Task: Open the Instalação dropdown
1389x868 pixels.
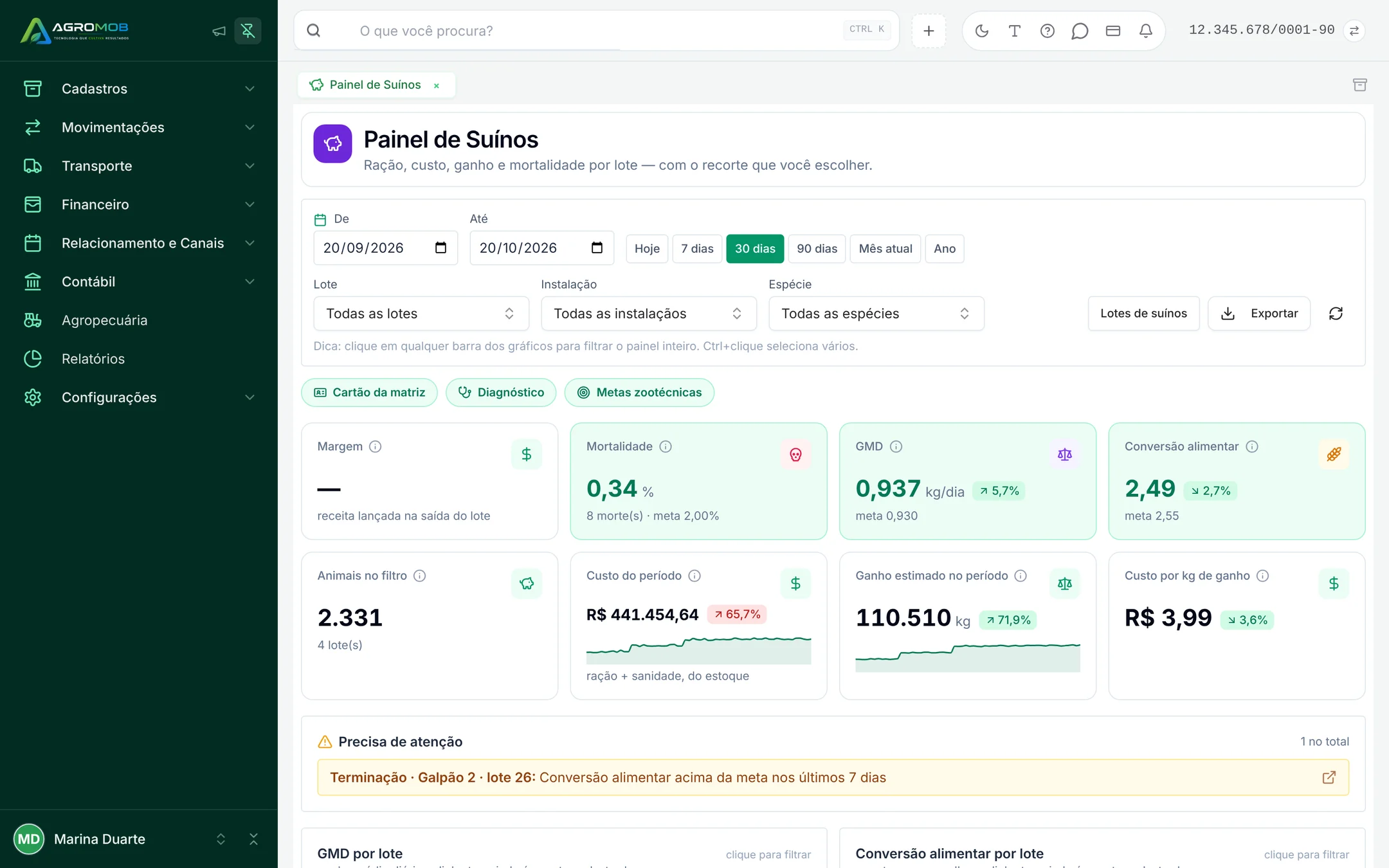Action: click(649, 314)
